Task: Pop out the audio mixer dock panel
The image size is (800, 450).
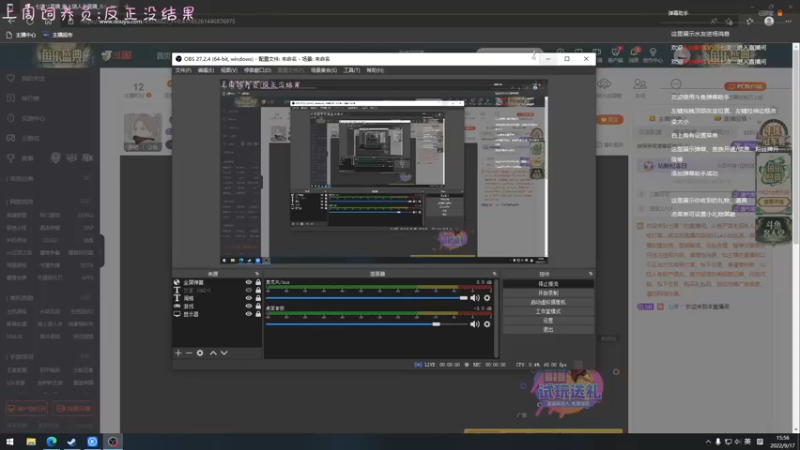Action: (x=494, y=274)
